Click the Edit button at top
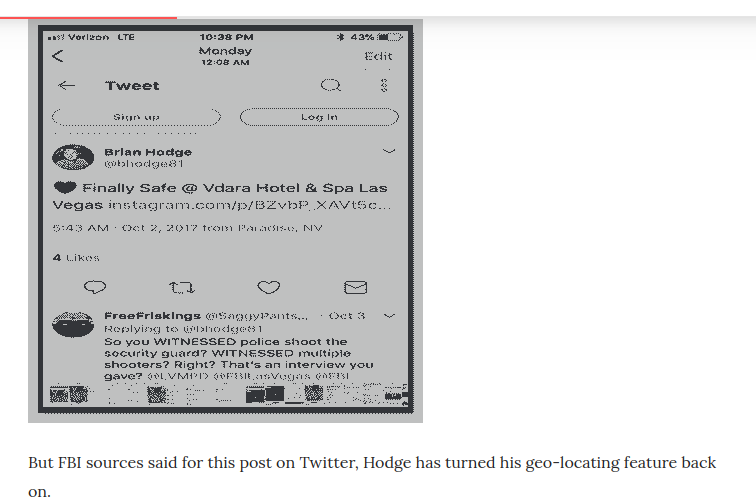This screenshot has height=501, width=756. (378, 56)
